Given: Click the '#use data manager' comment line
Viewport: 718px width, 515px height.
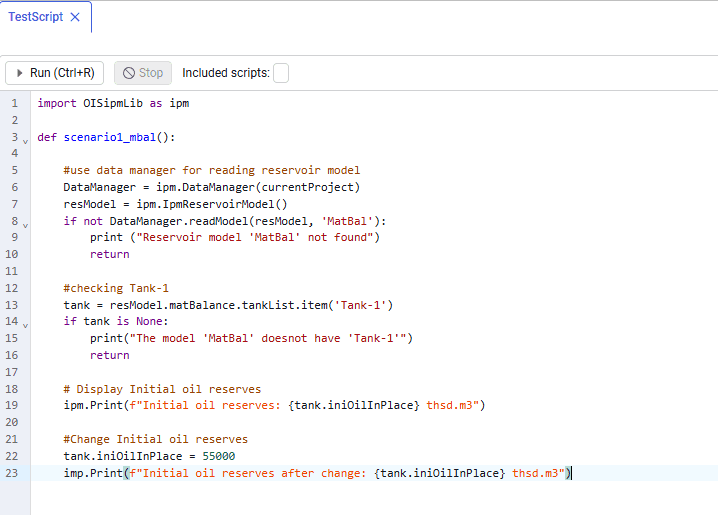Looking at the screenshot, I should click(x=212, y=170).
